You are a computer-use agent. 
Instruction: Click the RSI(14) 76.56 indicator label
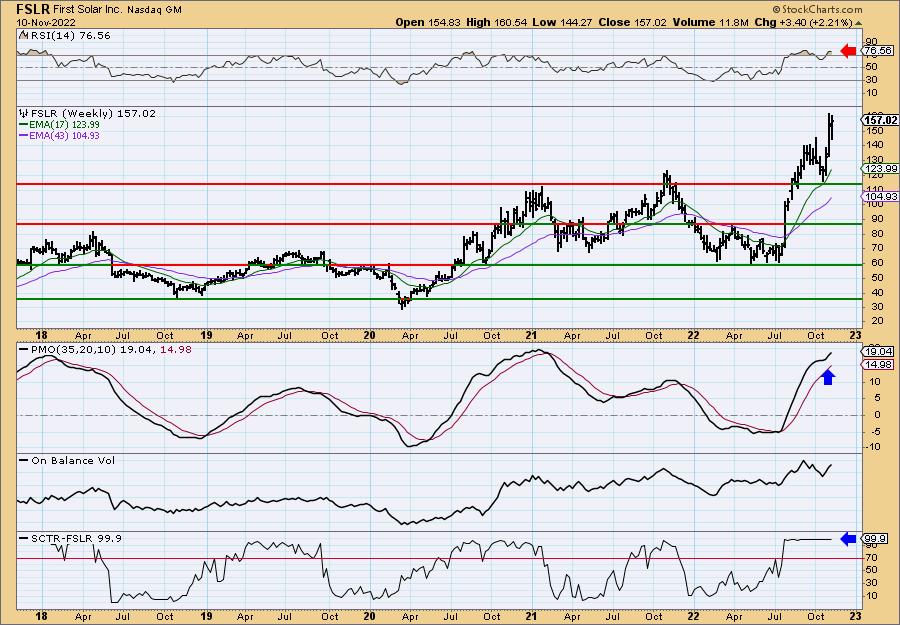tap(69, 36)
